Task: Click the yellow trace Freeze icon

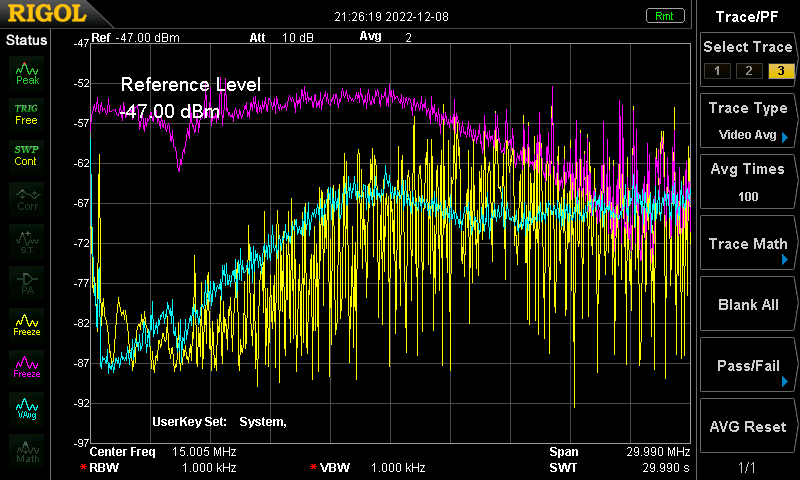Action: pos(27,324)
